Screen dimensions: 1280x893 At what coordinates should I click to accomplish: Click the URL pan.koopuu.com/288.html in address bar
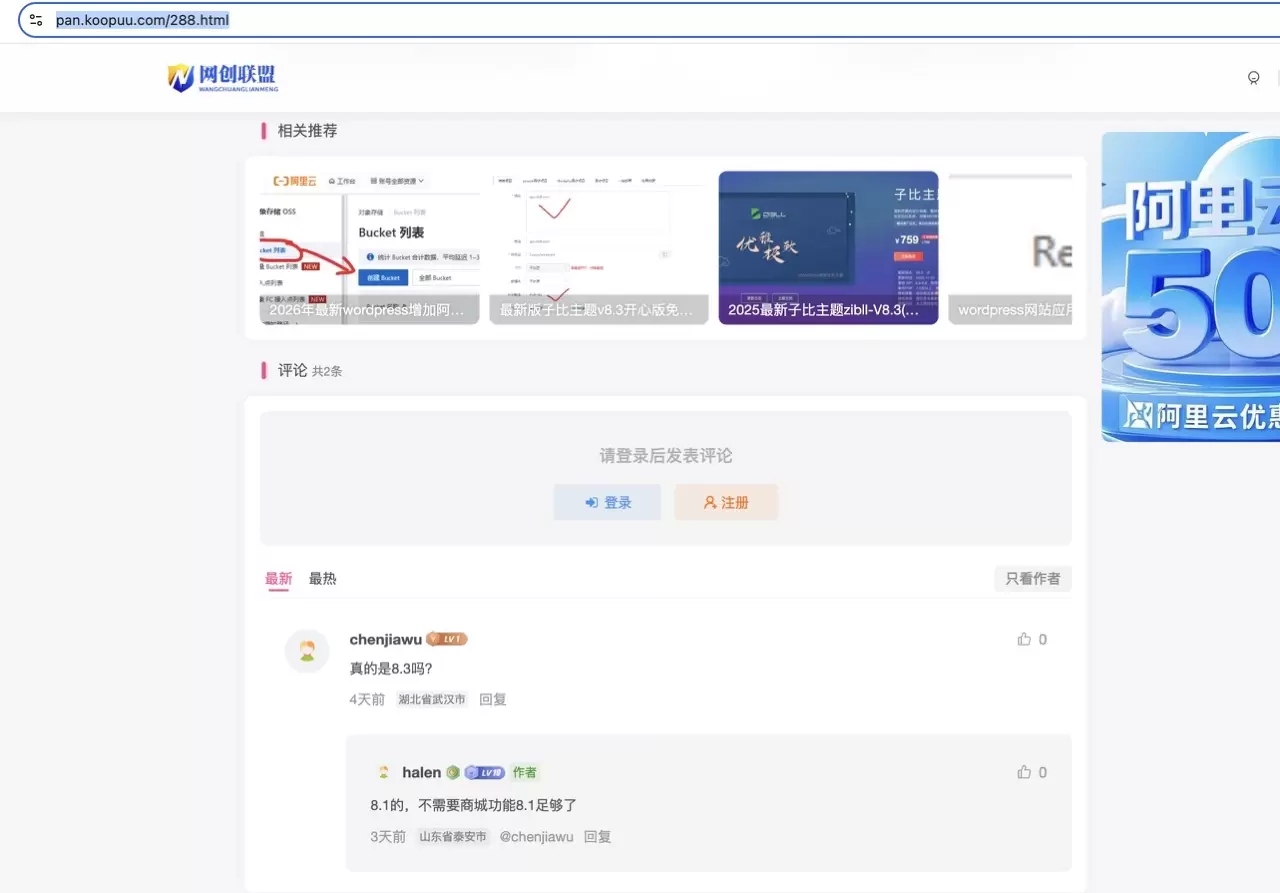click(x=143, y=20)
